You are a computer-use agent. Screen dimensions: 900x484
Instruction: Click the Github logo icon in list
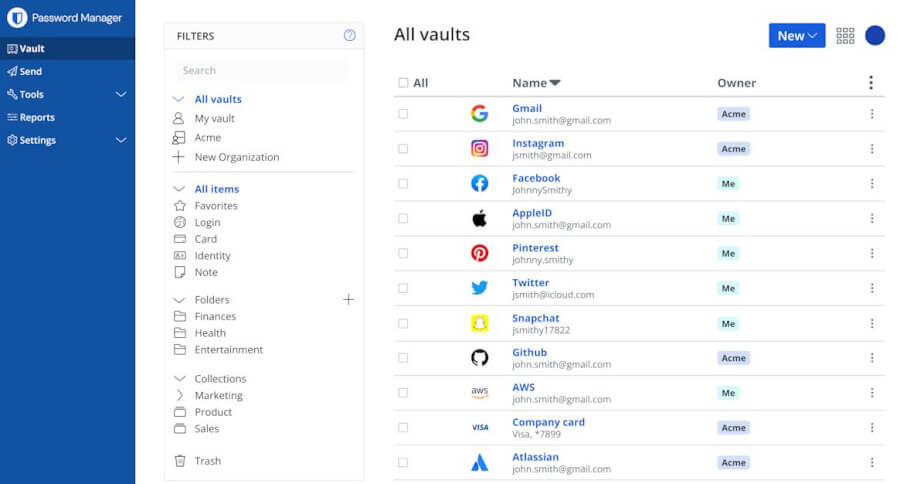(x=479, y=358)
